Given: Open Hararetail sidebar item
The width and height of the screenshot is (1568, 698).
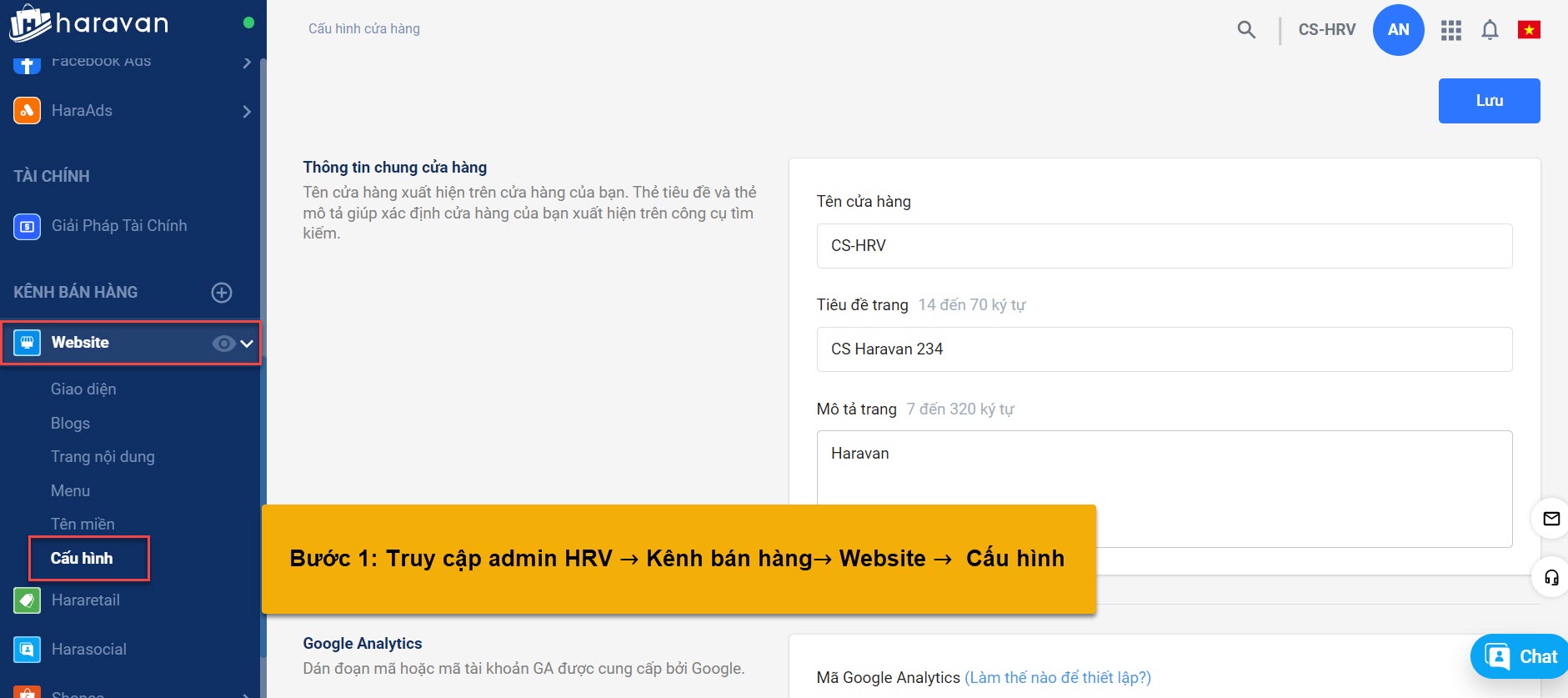Looking at the screenshot, I should [x=86, y=600].
